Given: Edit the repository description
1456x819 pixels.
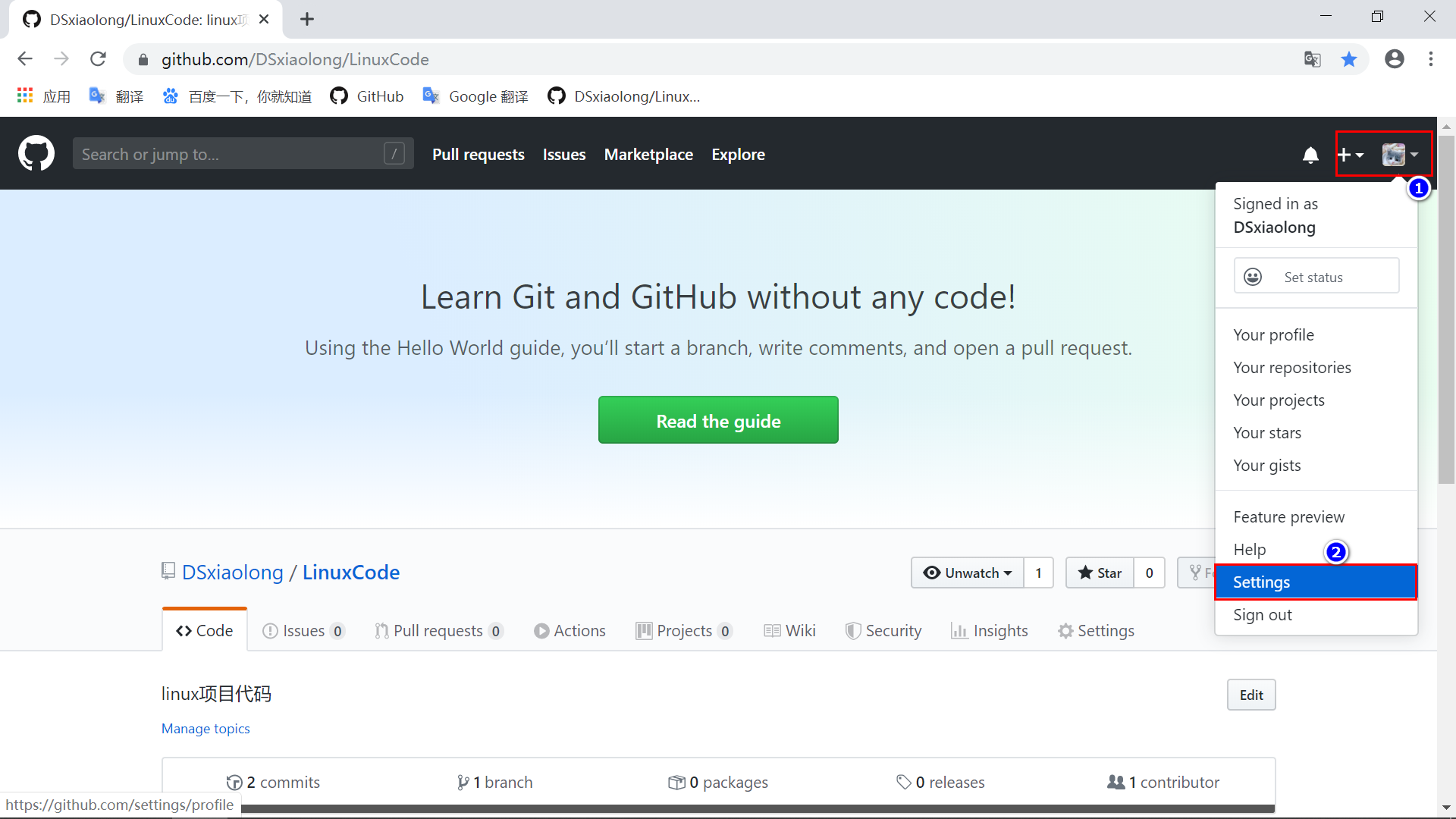Looking at the screenshot, I should point(1251,695).
